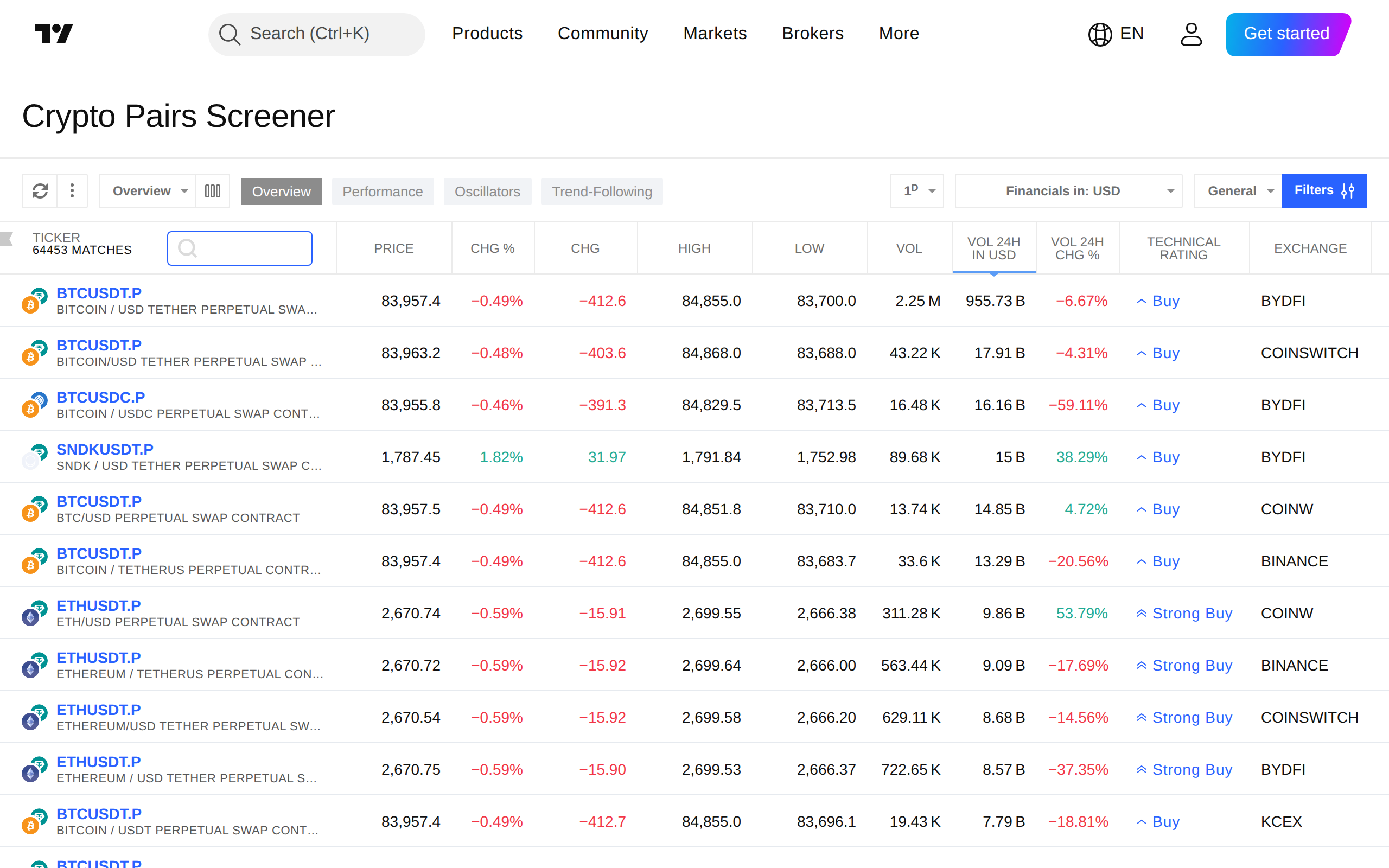Open the More menu
Viewport: 1389px width, 868px height.
click(899, 33)
